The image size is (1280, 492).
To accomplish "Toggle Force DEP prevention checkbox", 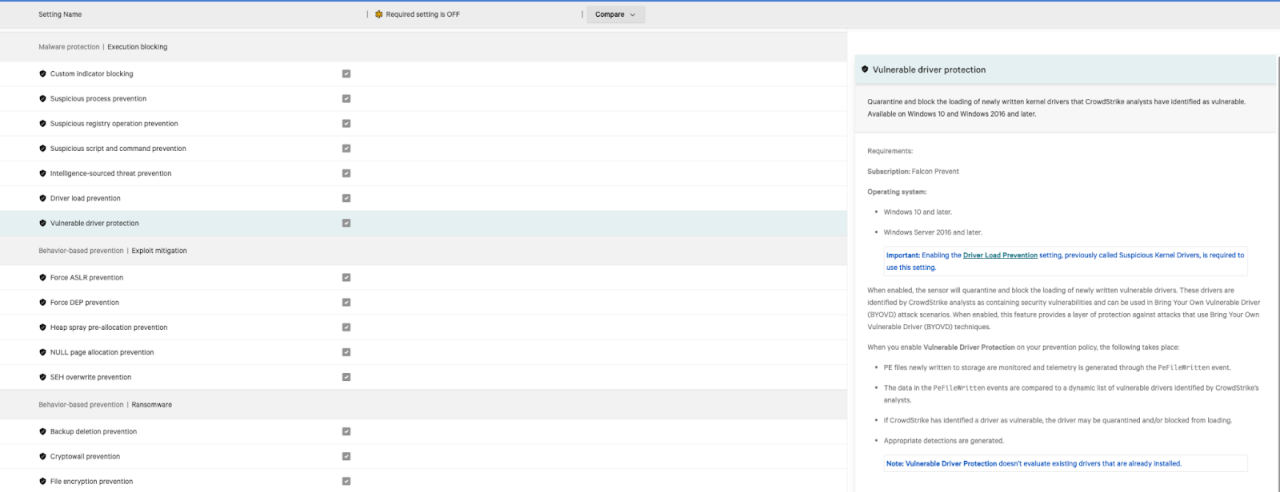I will [346, 303].
